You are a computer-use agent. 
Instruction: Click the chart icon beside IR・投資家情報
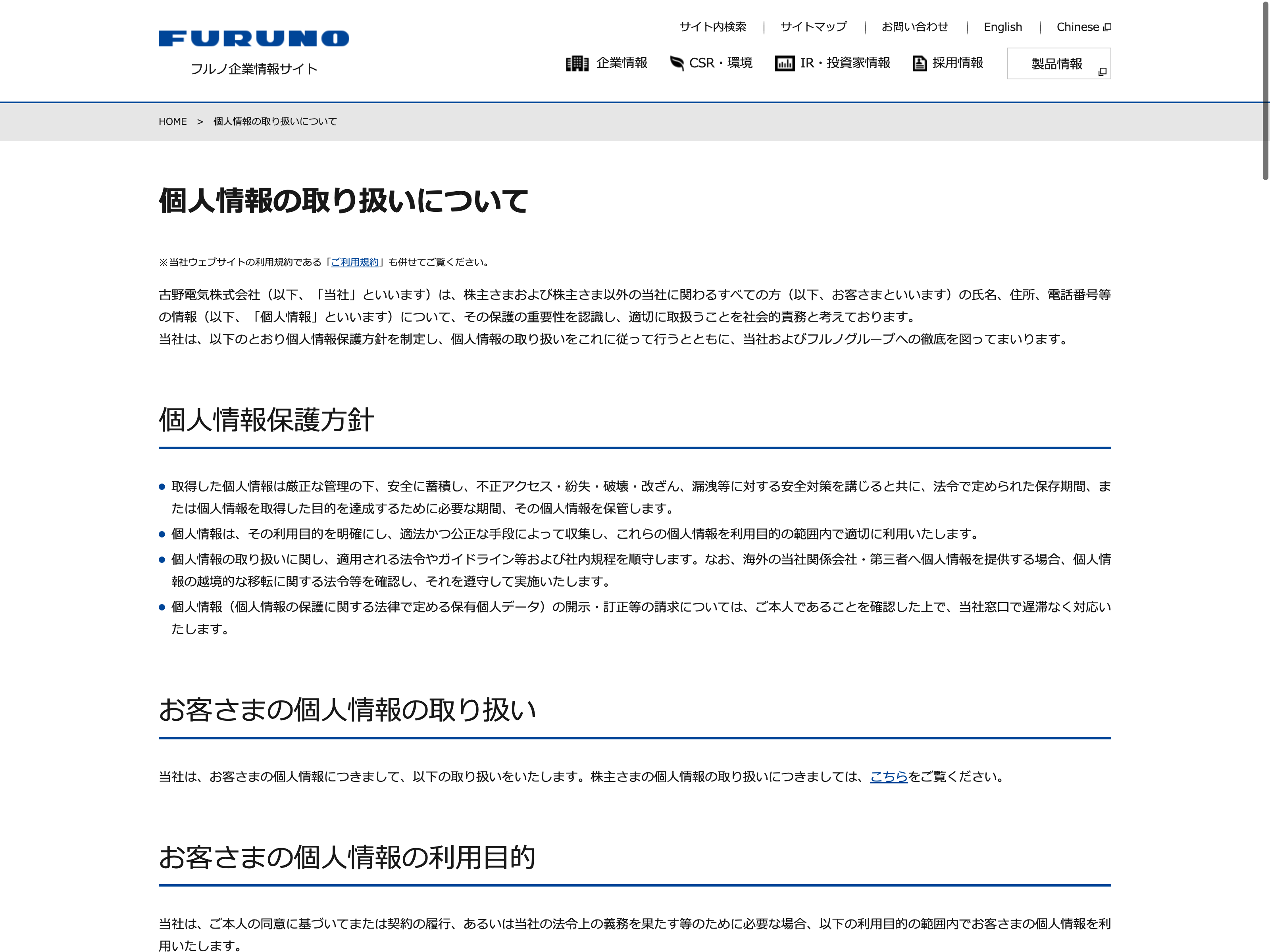(x=784, y=63)
